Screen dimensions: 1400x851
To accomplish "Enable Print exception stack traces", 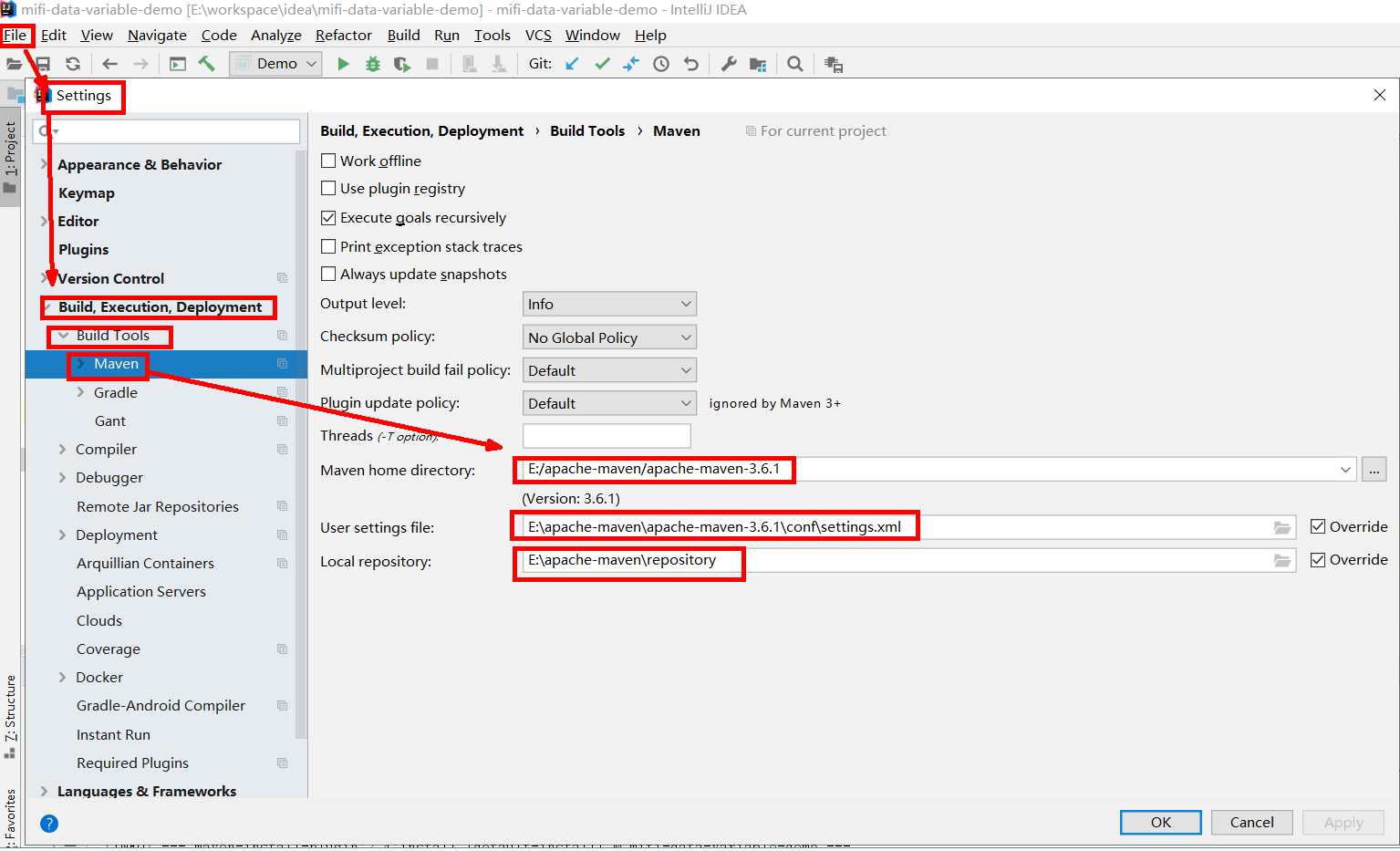I will (328, 246).
